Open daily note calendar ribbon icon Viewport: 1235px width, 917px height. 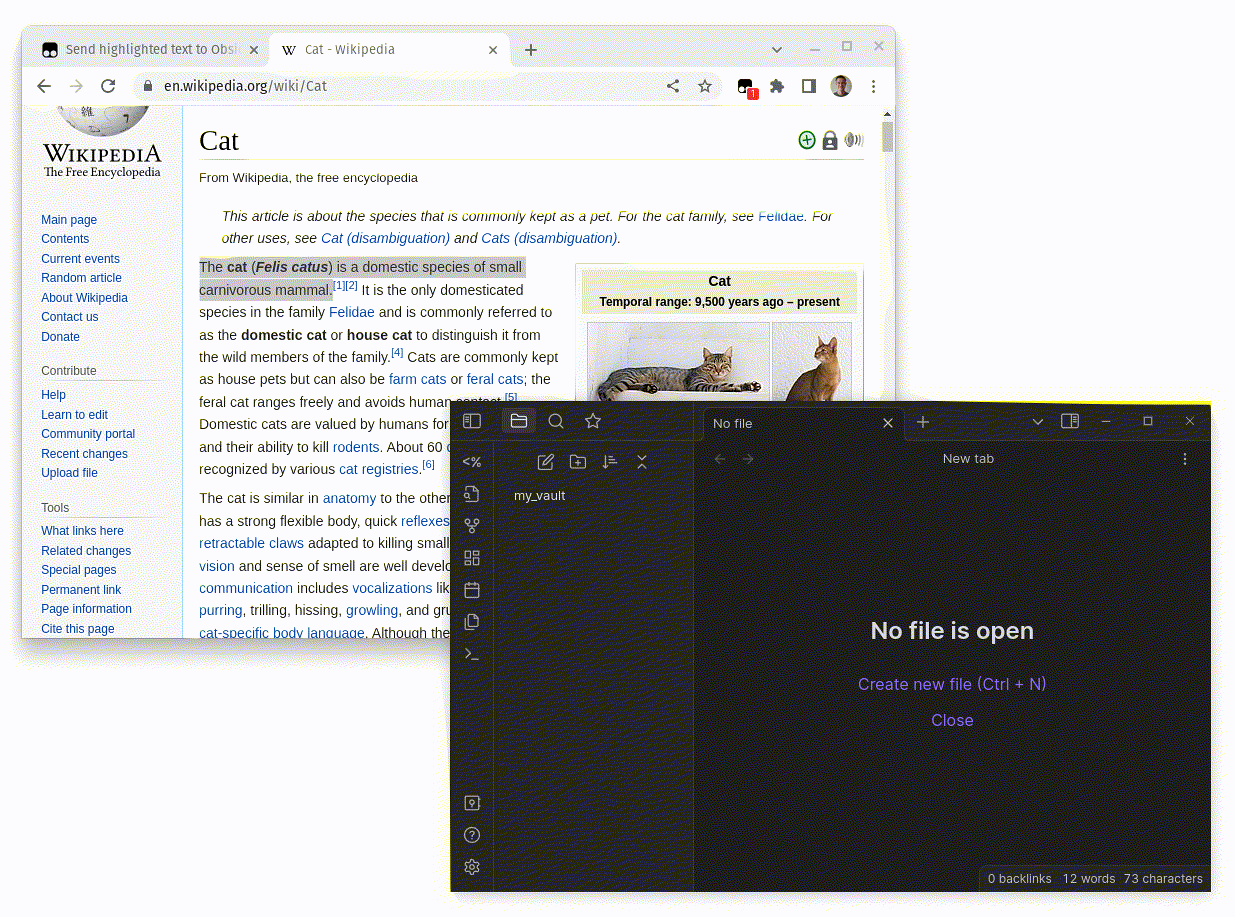click(472, 590)
